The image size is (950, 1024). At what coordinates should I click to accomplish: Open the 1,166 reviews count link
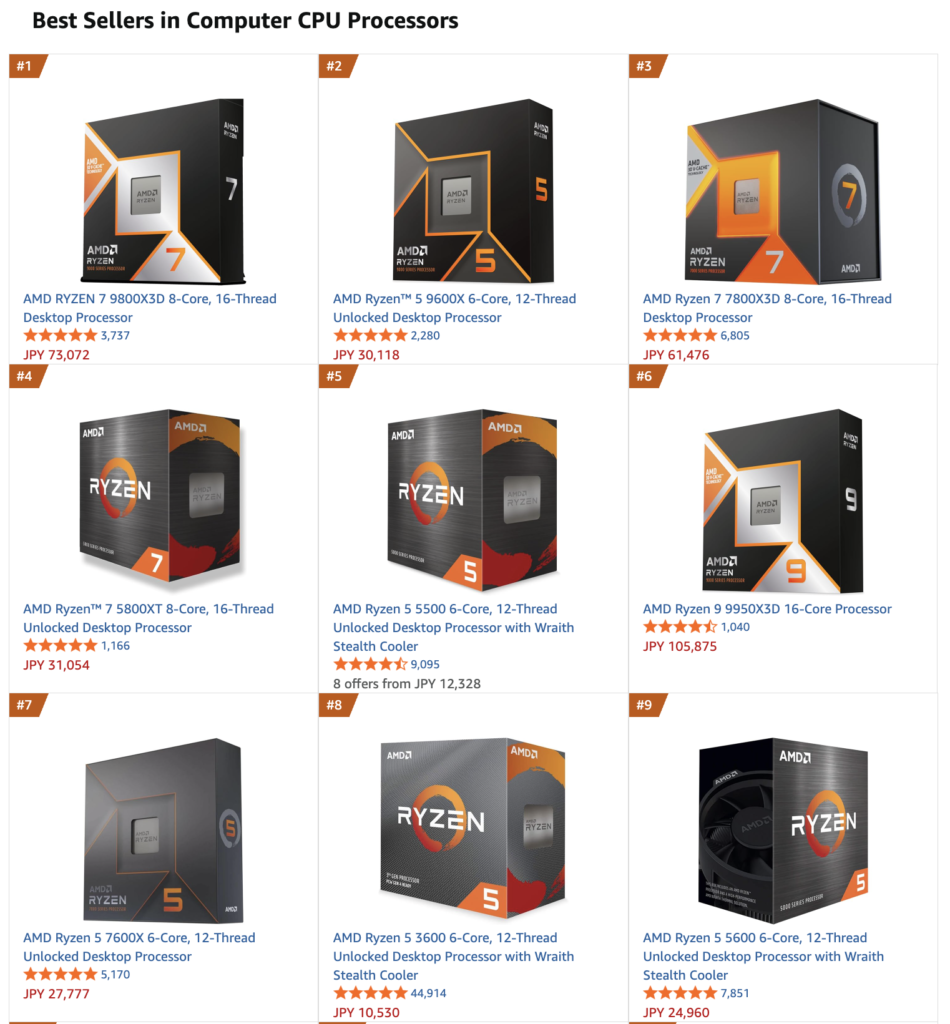pos(116,646)
